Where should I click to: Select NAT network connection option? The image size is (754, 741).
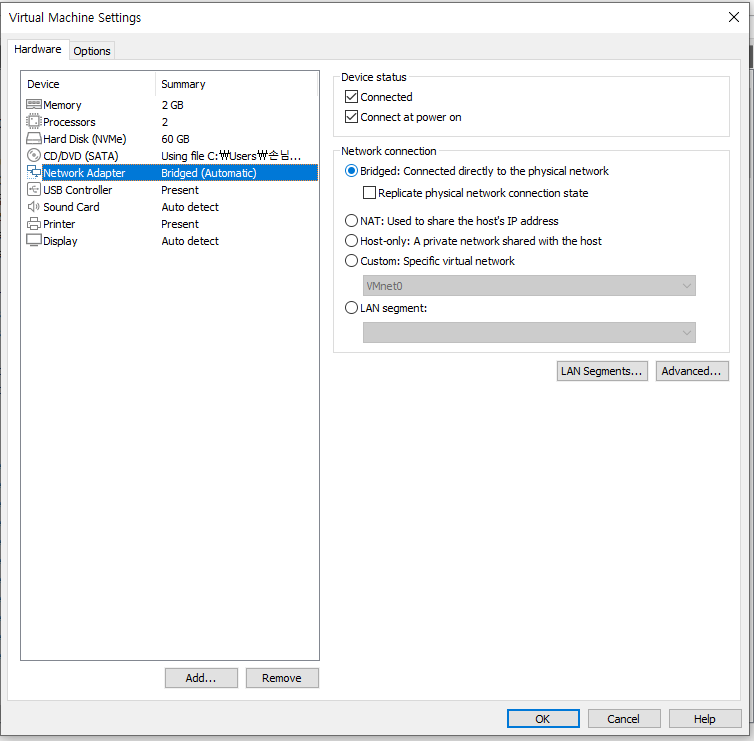pos(352,221)
